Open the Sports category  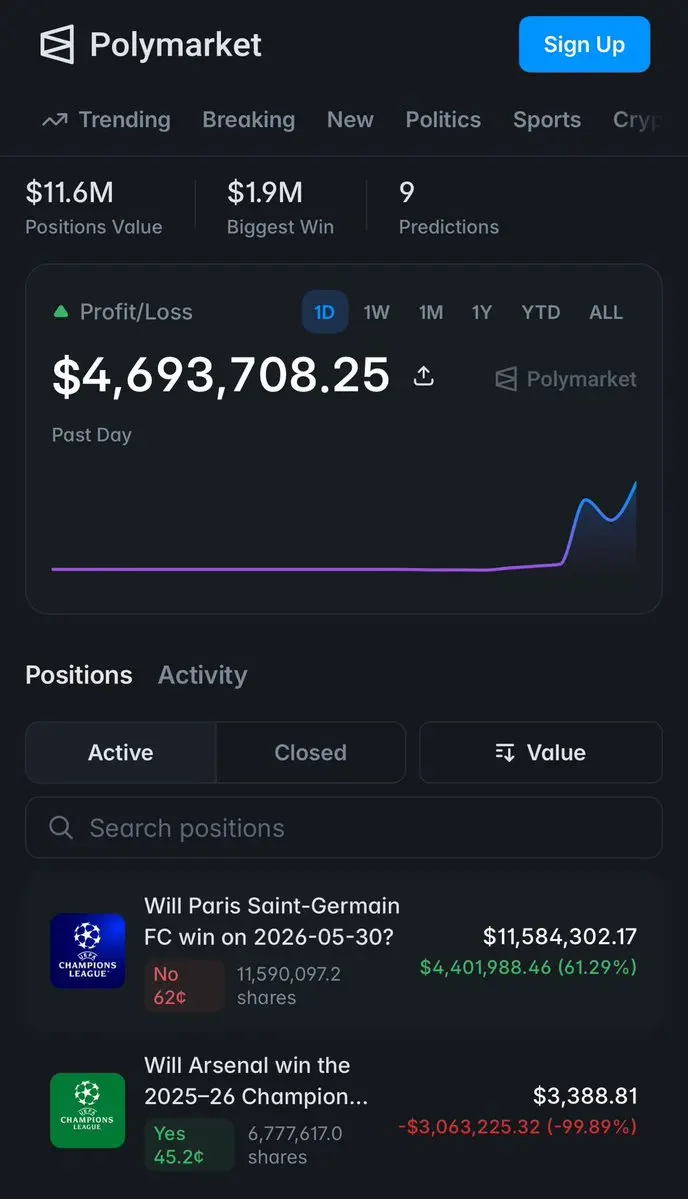(x=547, y=120)
